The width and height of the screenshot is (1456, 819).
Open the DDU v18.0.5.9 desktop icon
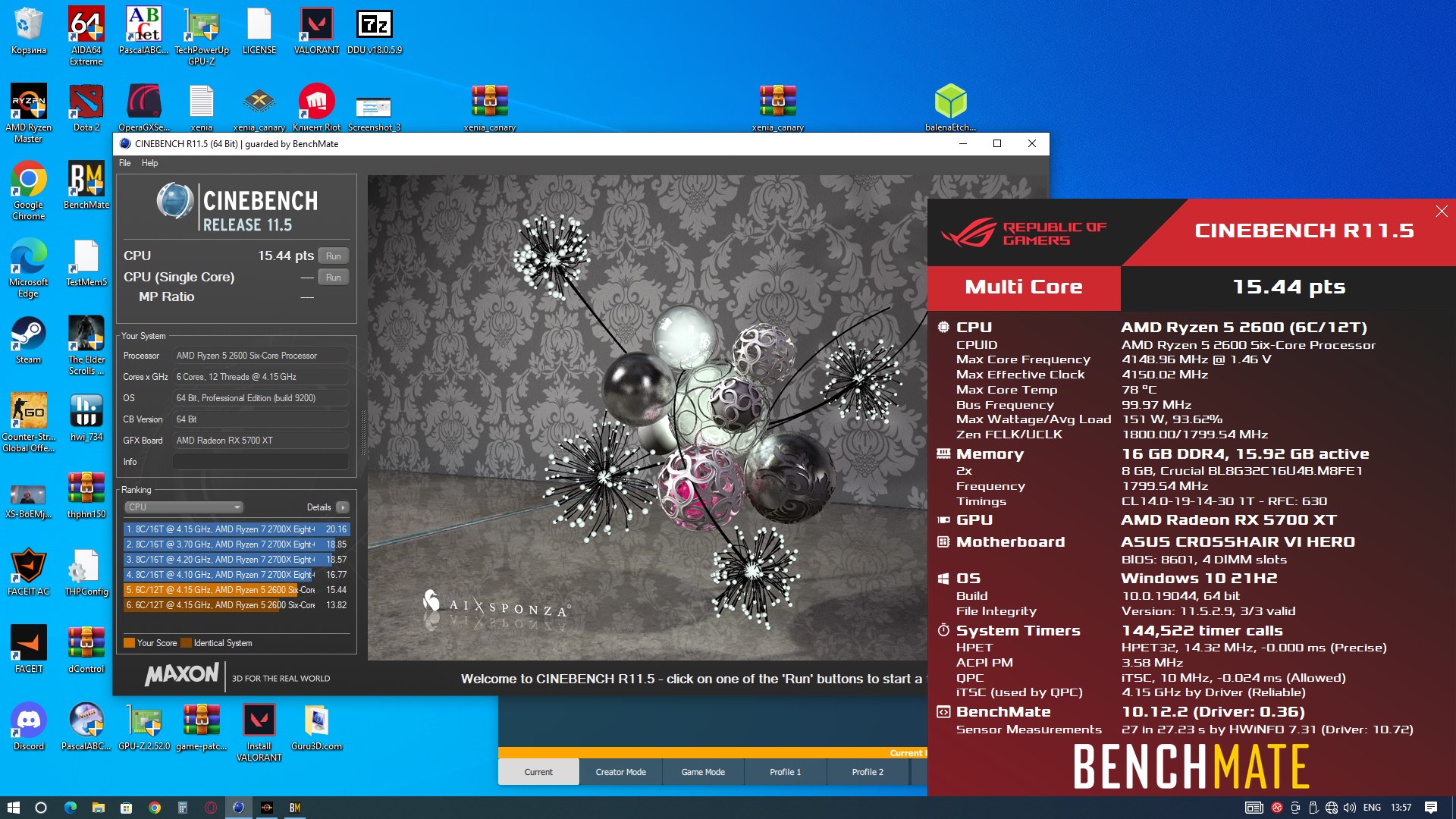point(375,31)
